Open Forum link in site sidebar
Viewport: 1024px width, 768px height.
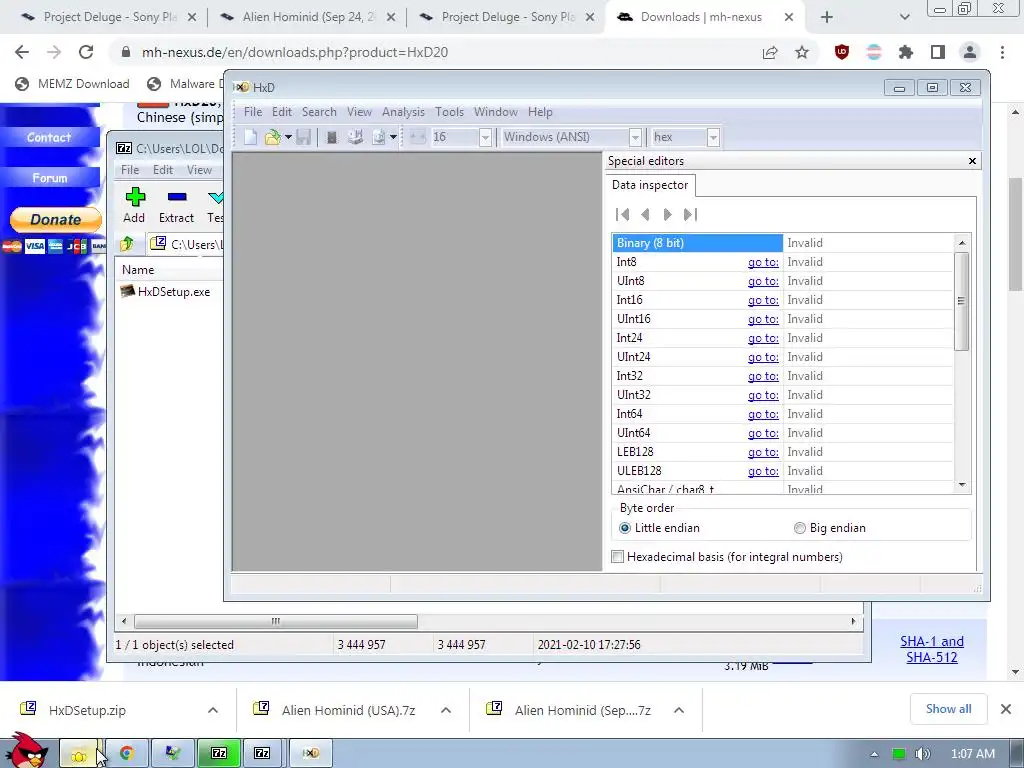50,178
